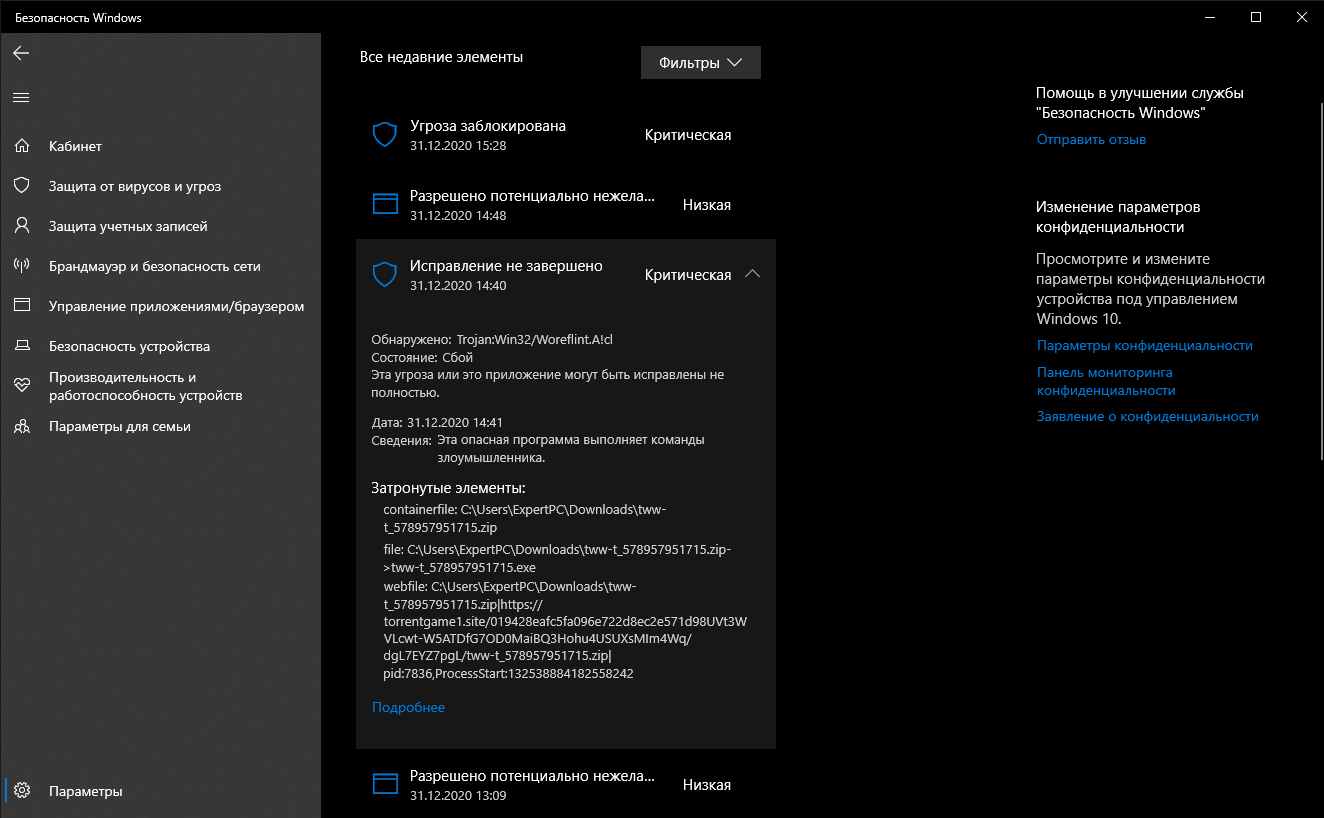Collapse the Исправление не завершено entry chevron
Image resolution: width=1324 pixels, height=818 pixels.
click(753, 274)
